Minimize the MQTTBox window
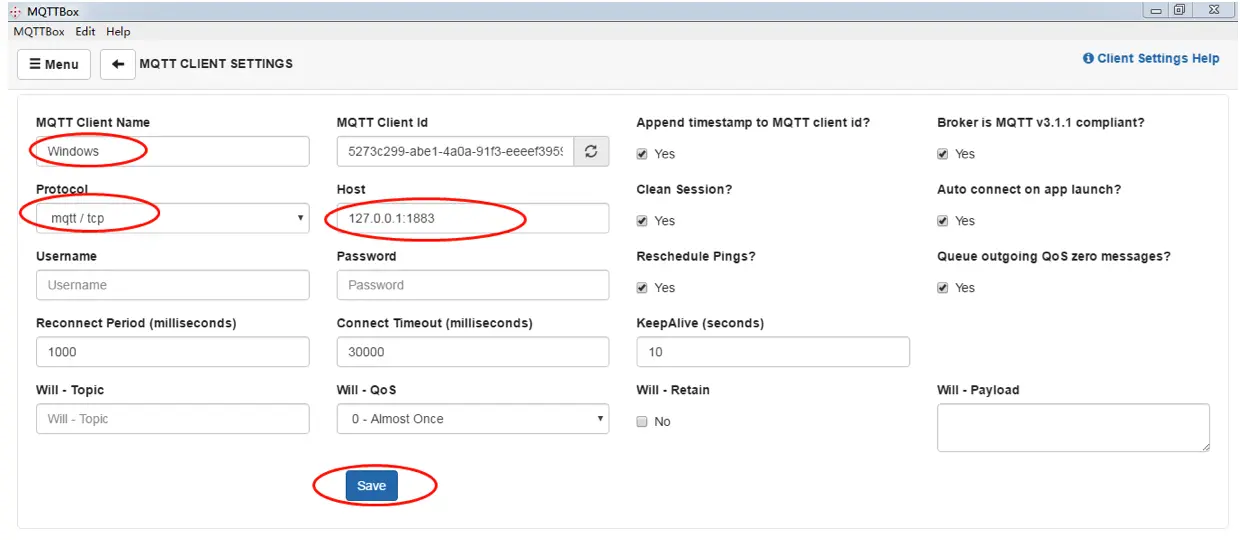The height and width of the screenshot is (540, 1240). click(1156, 10)
